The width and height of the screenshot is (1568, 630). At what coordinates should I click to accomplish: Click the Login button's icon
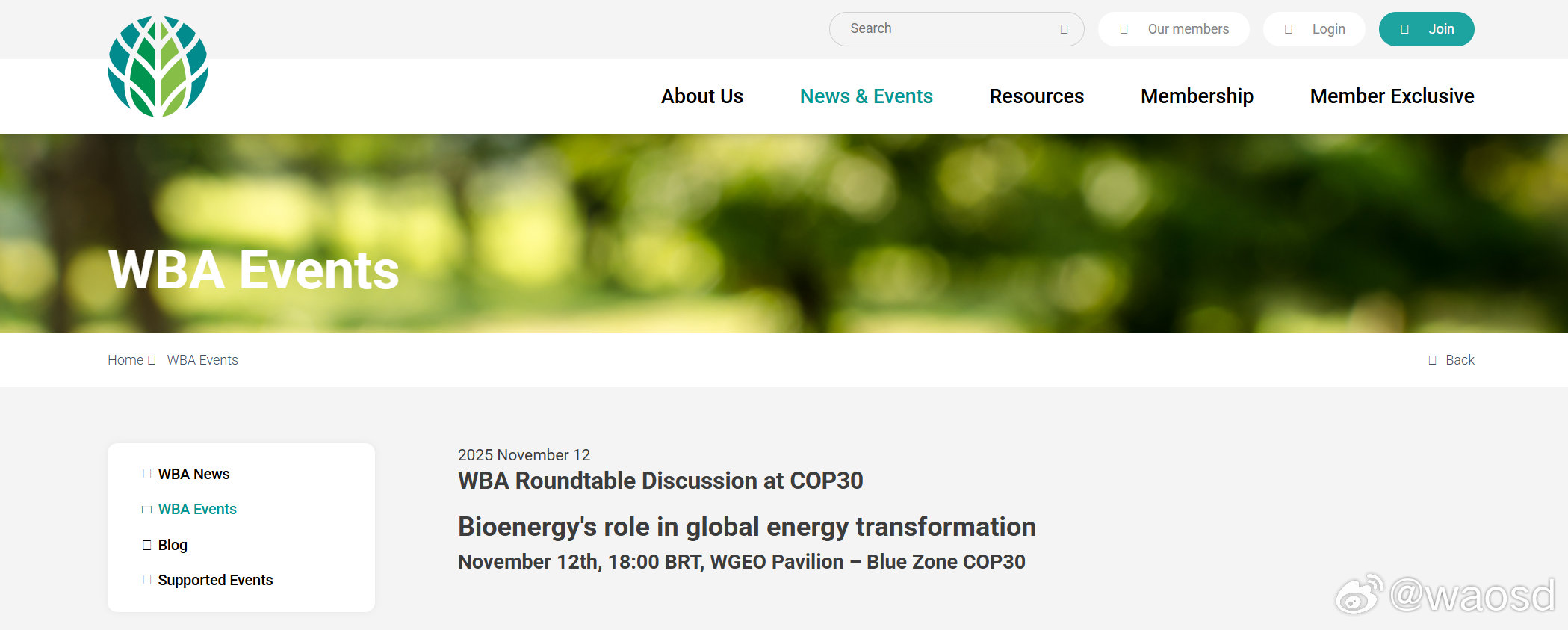(1288, 29)
